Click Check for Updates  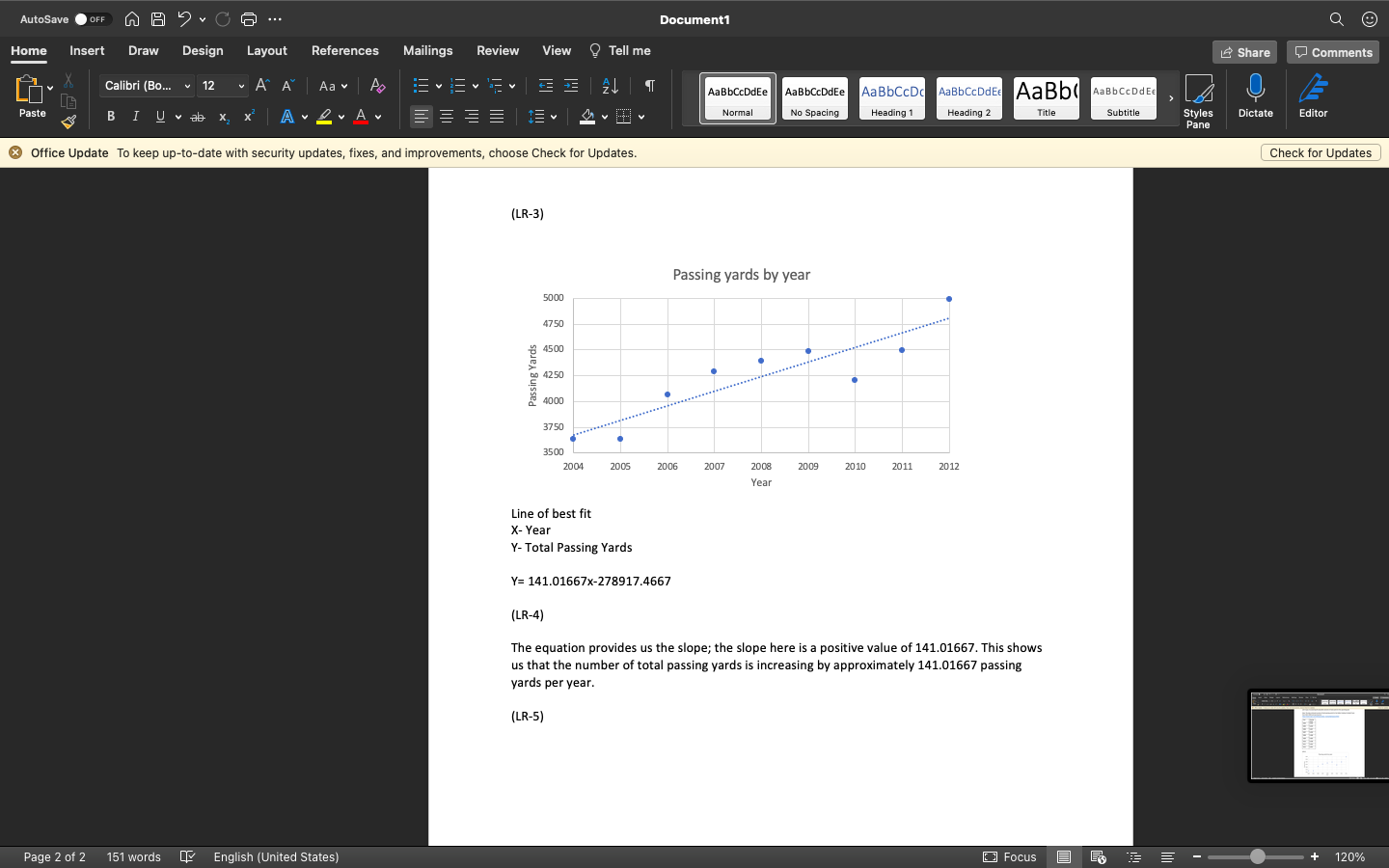(1321, 152)
